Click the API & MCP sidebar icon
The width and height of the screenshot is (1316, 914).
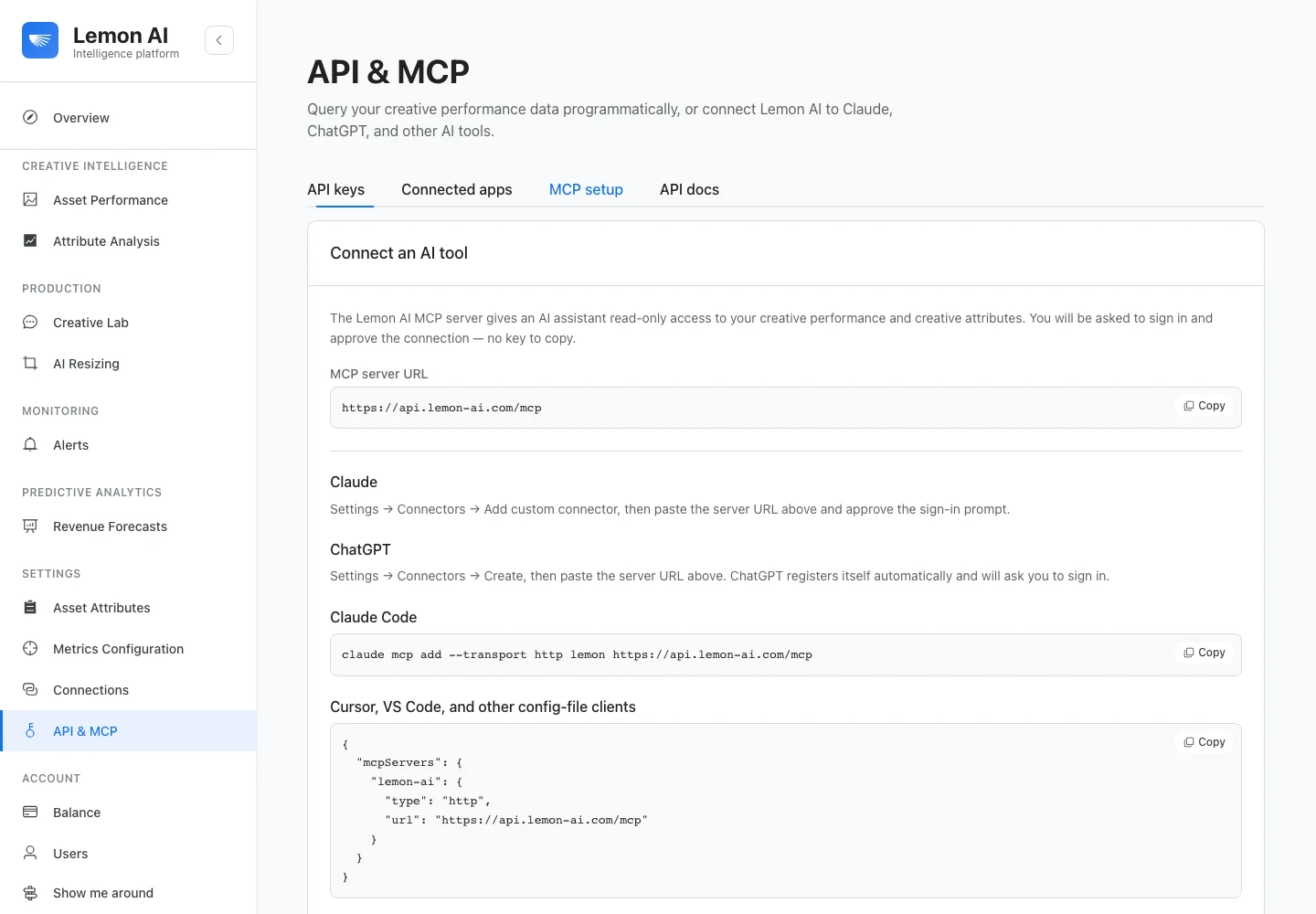[30, 730]
